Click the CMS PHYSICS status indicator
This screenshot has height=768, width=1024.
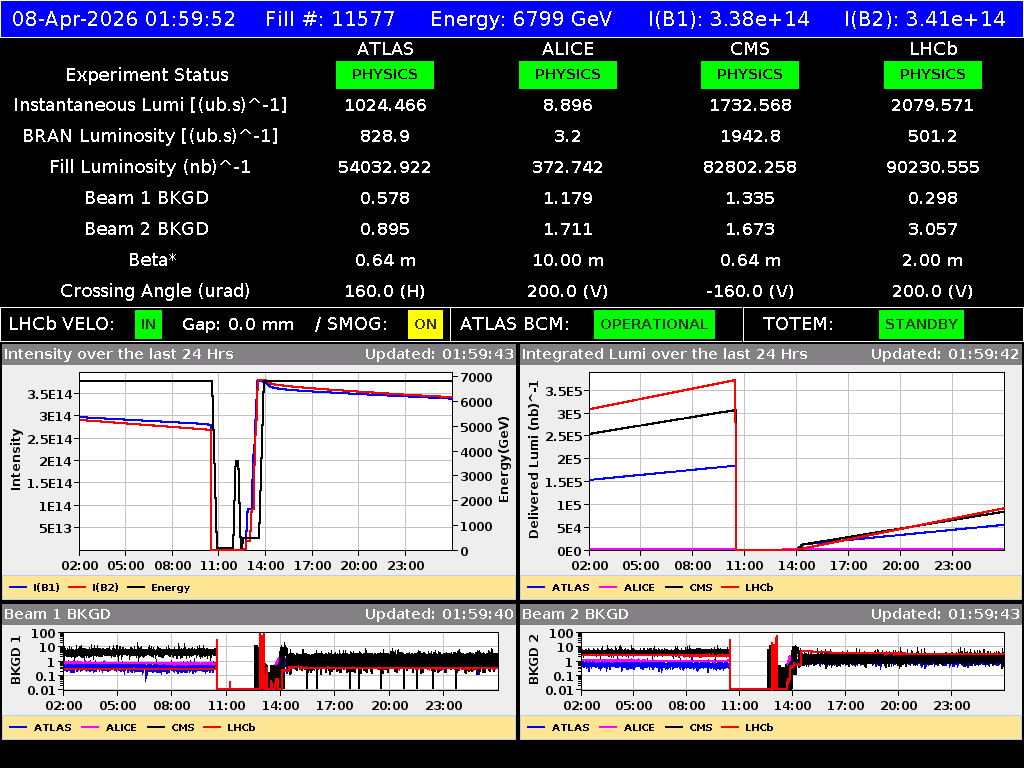(x=750, y=74)
